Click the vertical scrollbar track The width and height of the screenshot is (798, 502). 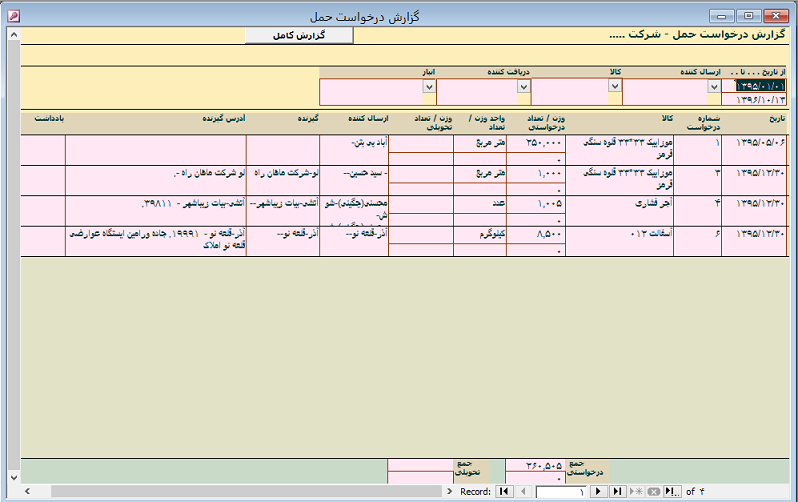pos(14,255)
